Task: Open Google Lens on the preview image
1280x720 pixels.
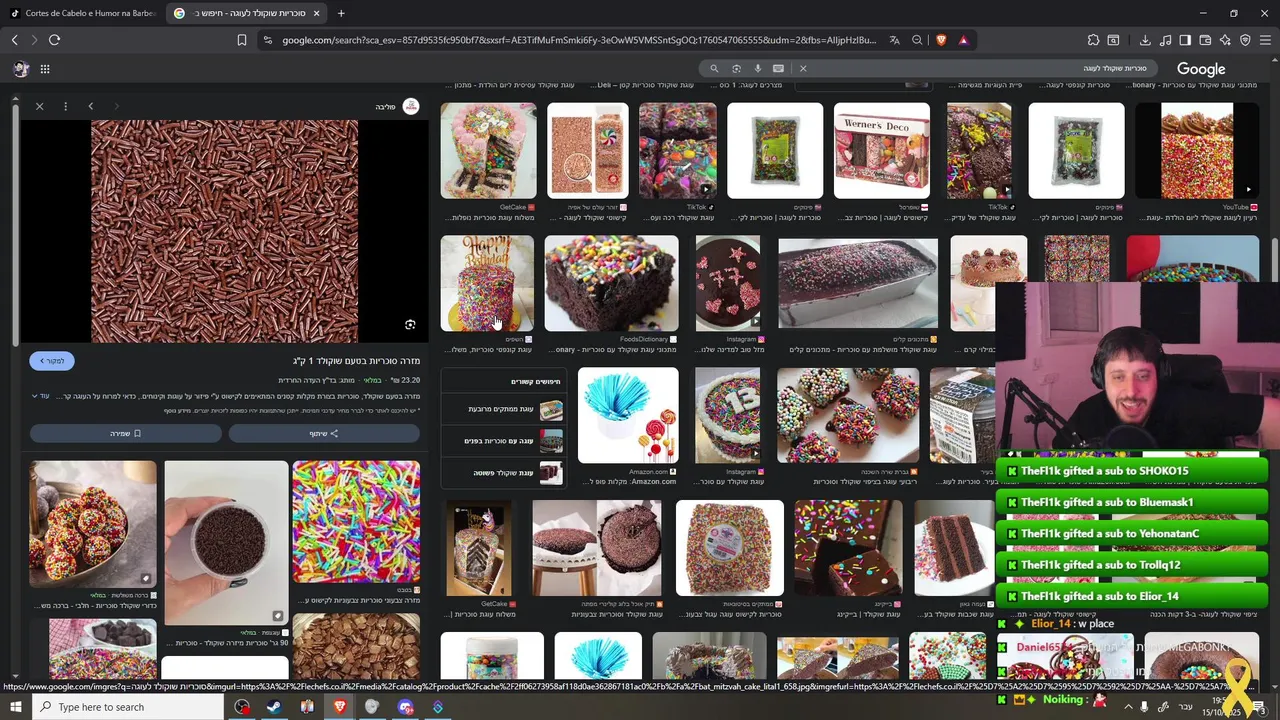Action: (x=410, y=325)
